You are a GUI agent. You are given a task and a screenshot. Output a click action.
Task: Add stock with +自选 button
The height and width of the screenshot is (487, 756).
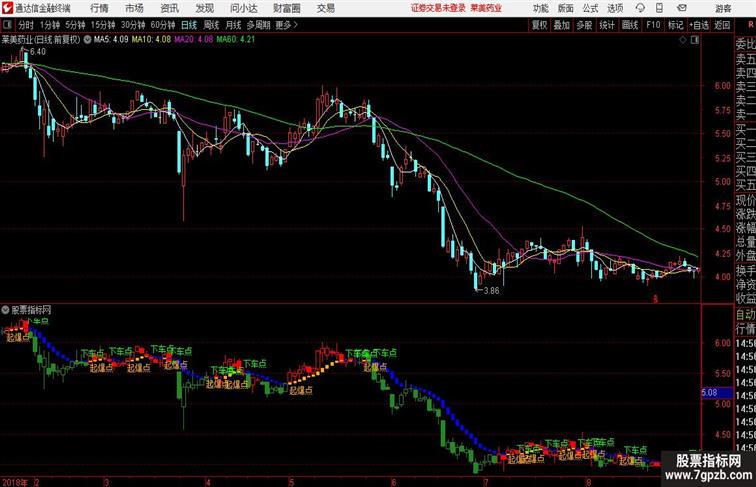point(699,25)
